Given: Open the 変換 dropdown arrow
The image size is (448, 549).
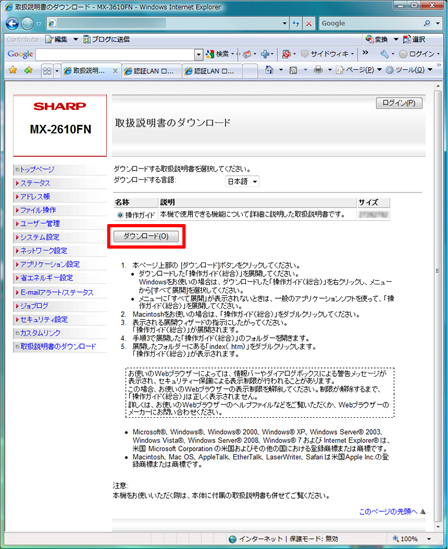Looking at the screenshot, I should click(396, 39).
